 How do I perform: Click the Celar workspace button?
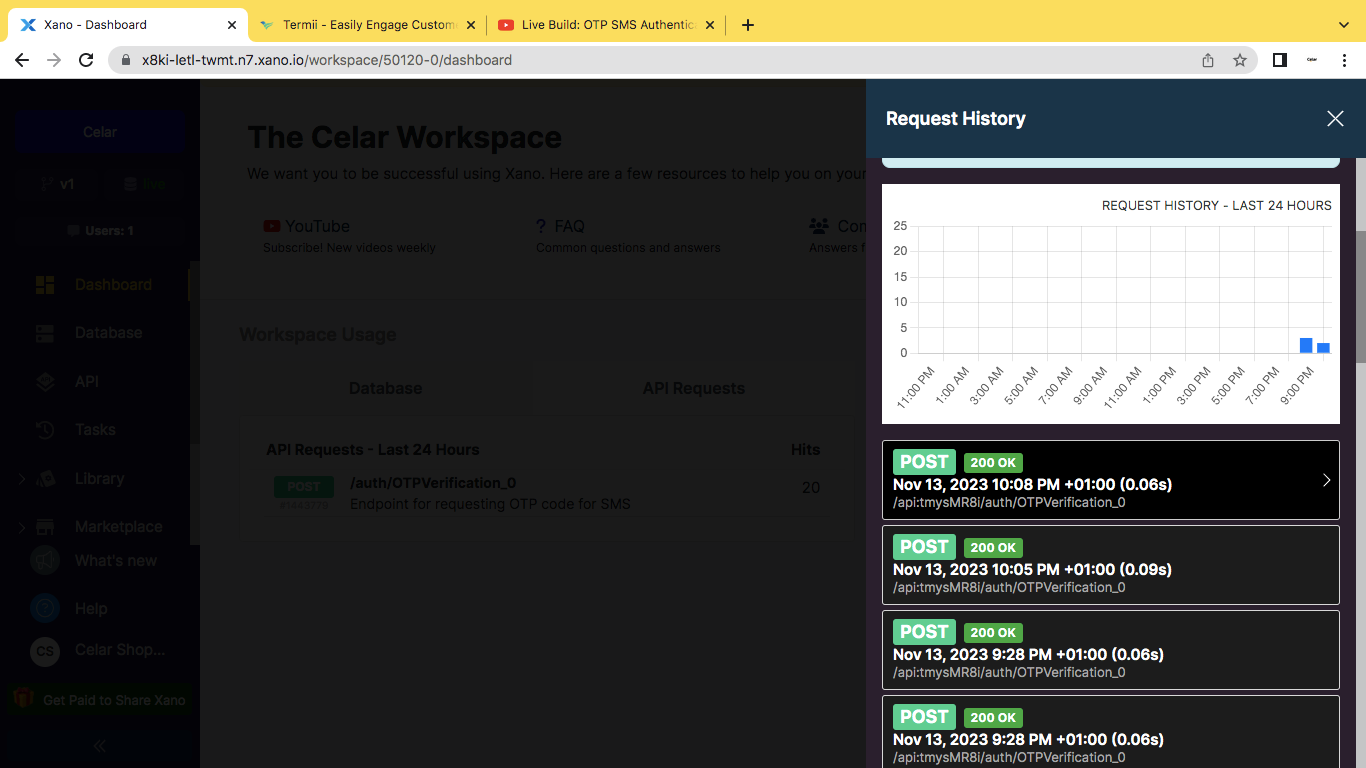(x=100, y=132)
